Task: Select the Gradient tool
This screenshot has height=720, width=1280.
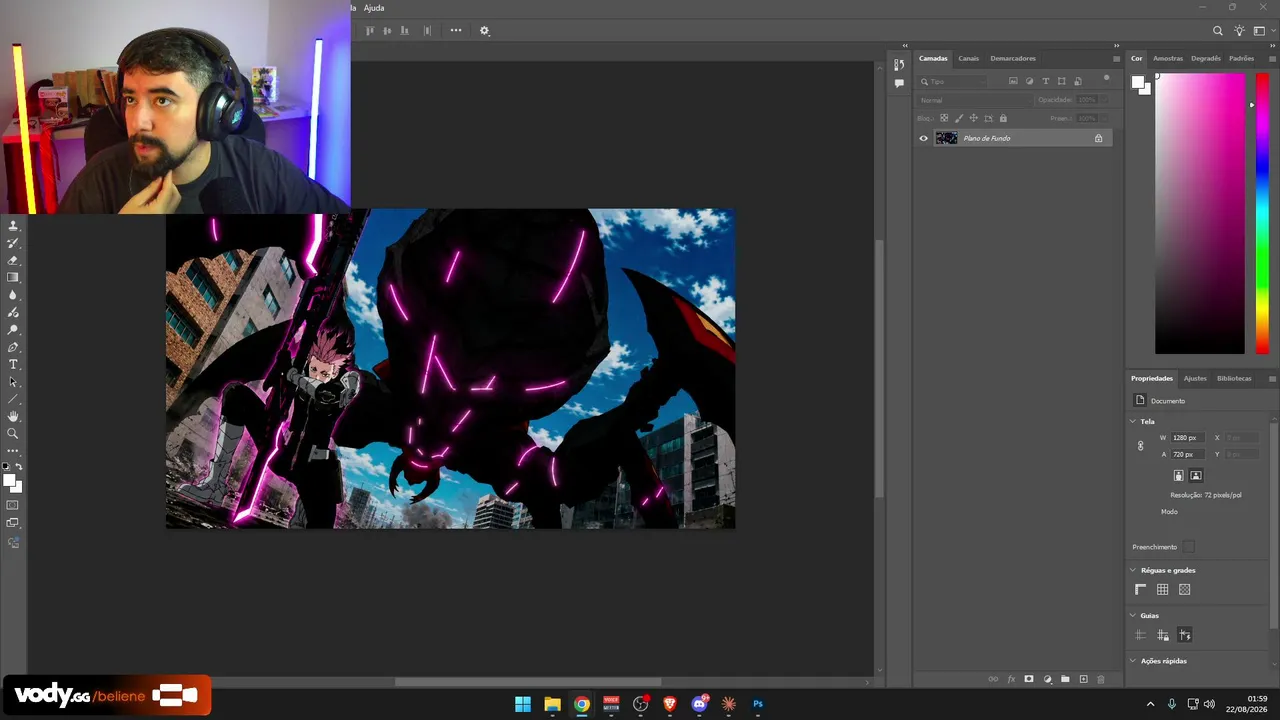Action: (x=13, y=278)
